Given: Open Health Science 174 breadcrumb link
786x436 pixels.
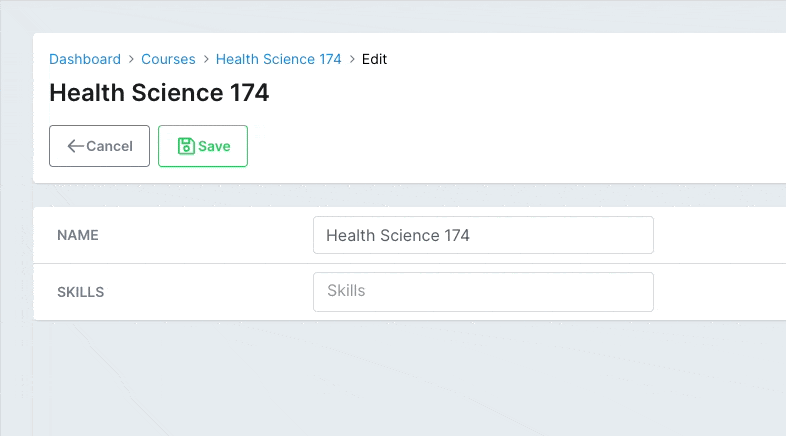Looking at the screenshot, I should (278, 59).
